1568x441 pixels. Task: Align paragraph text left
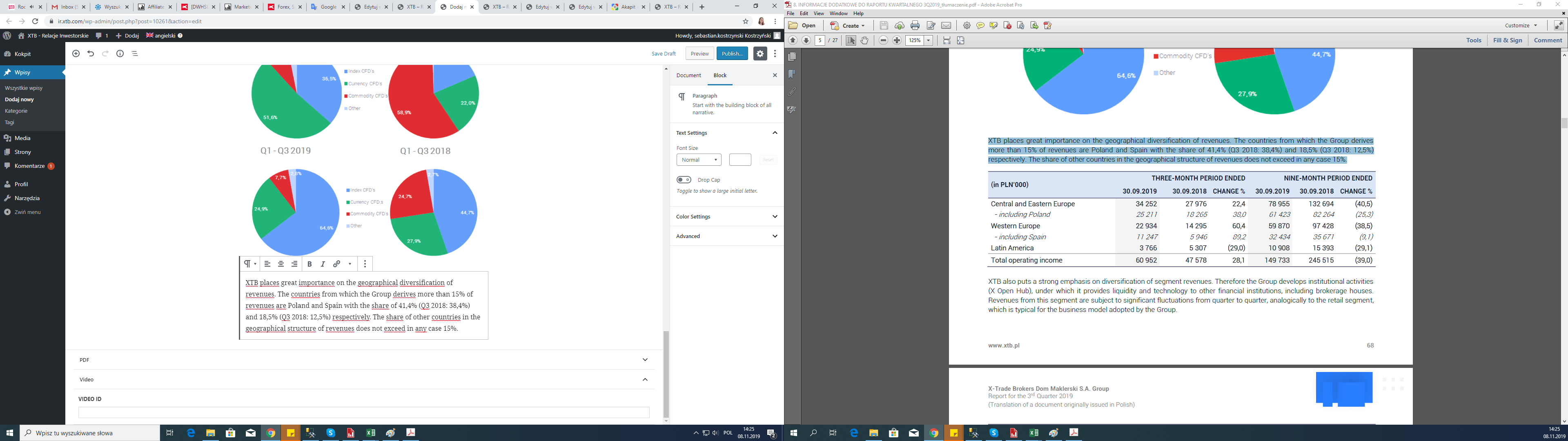[x=267, y=264]
